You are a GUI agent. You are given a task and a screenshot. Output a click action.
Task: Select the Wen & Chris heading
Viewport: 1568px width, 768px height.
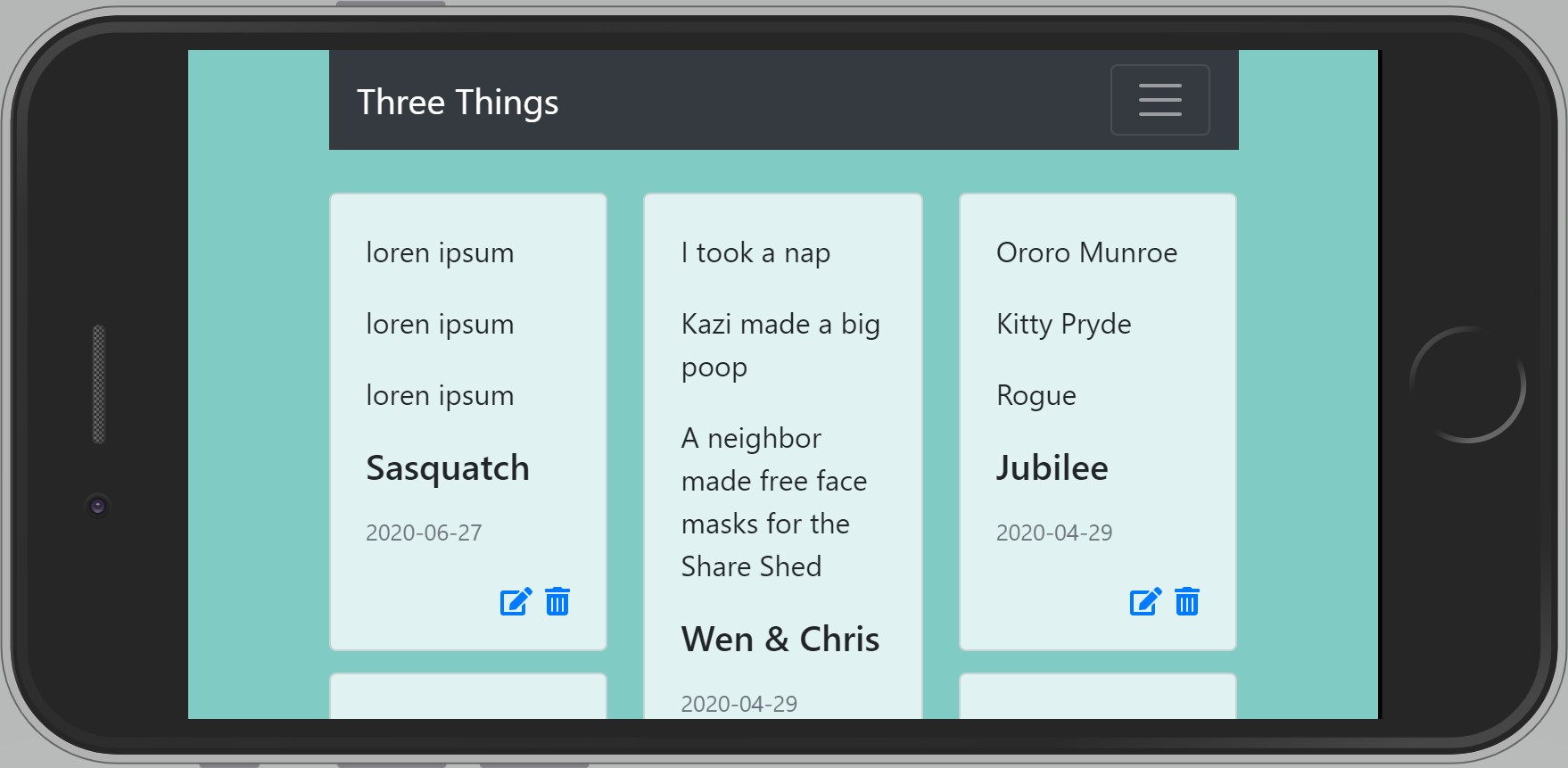tap(780, 640)
